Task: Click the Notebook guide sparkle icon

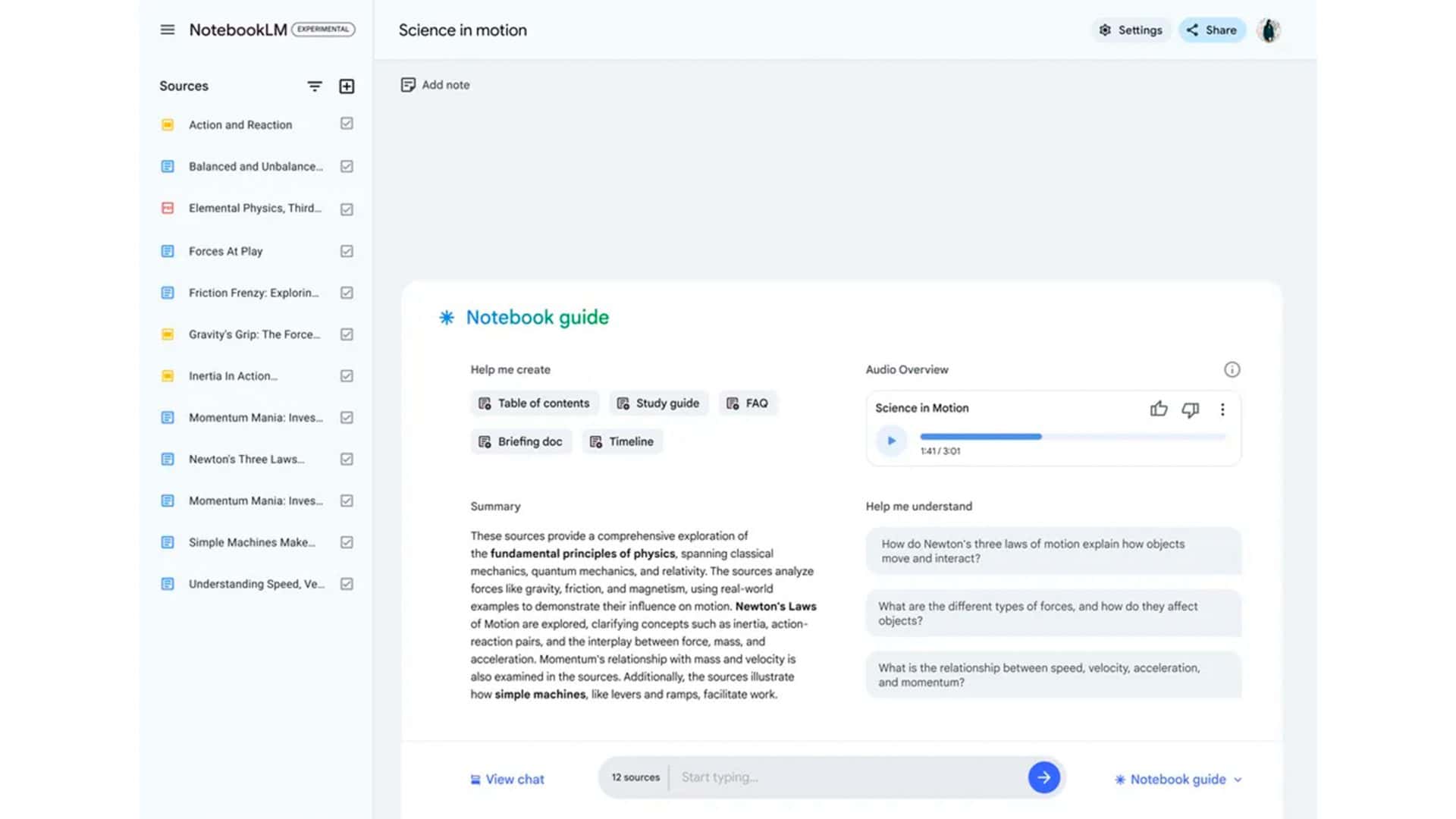Action: pos(447,318)
